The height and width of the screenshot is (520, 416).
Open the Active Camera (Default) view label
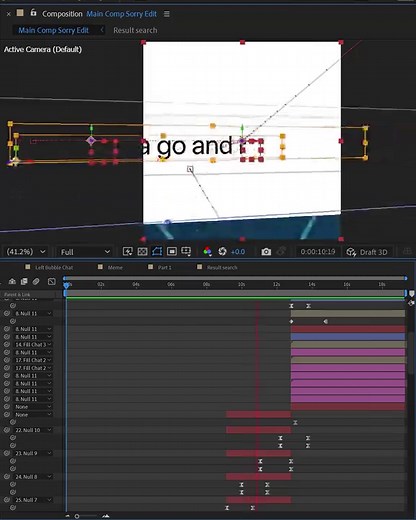tap(43, 49)
